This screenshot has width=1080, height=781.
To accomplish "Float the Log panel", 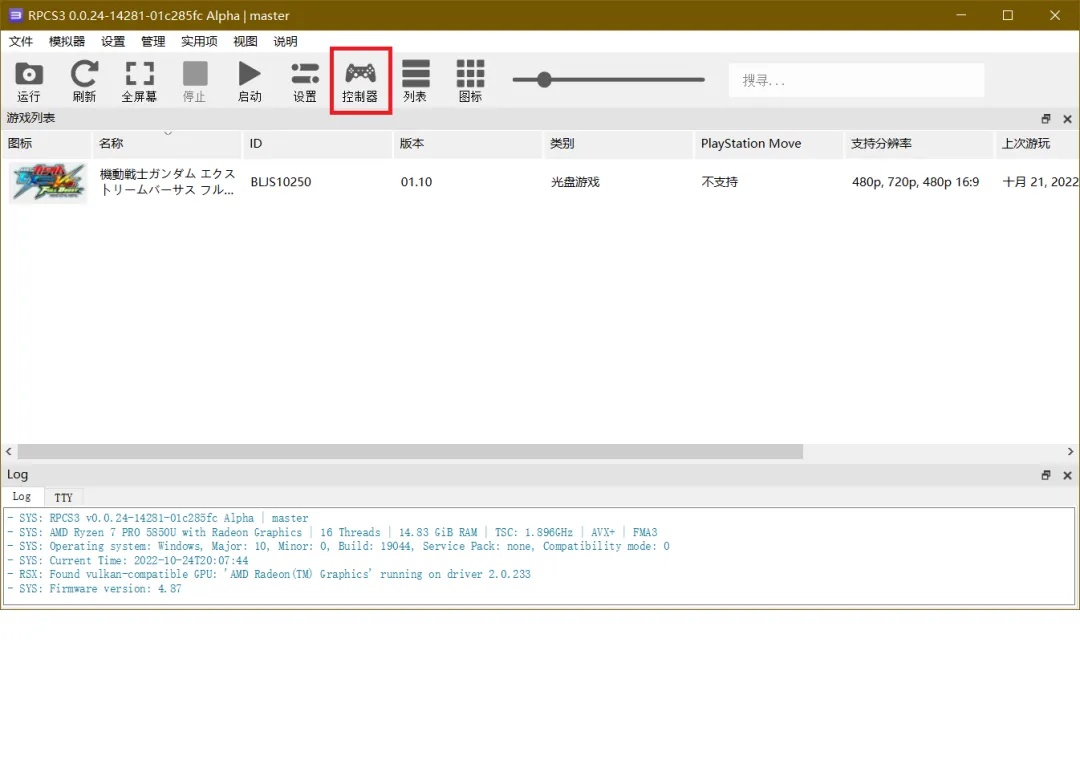I will click(1046, 475).
